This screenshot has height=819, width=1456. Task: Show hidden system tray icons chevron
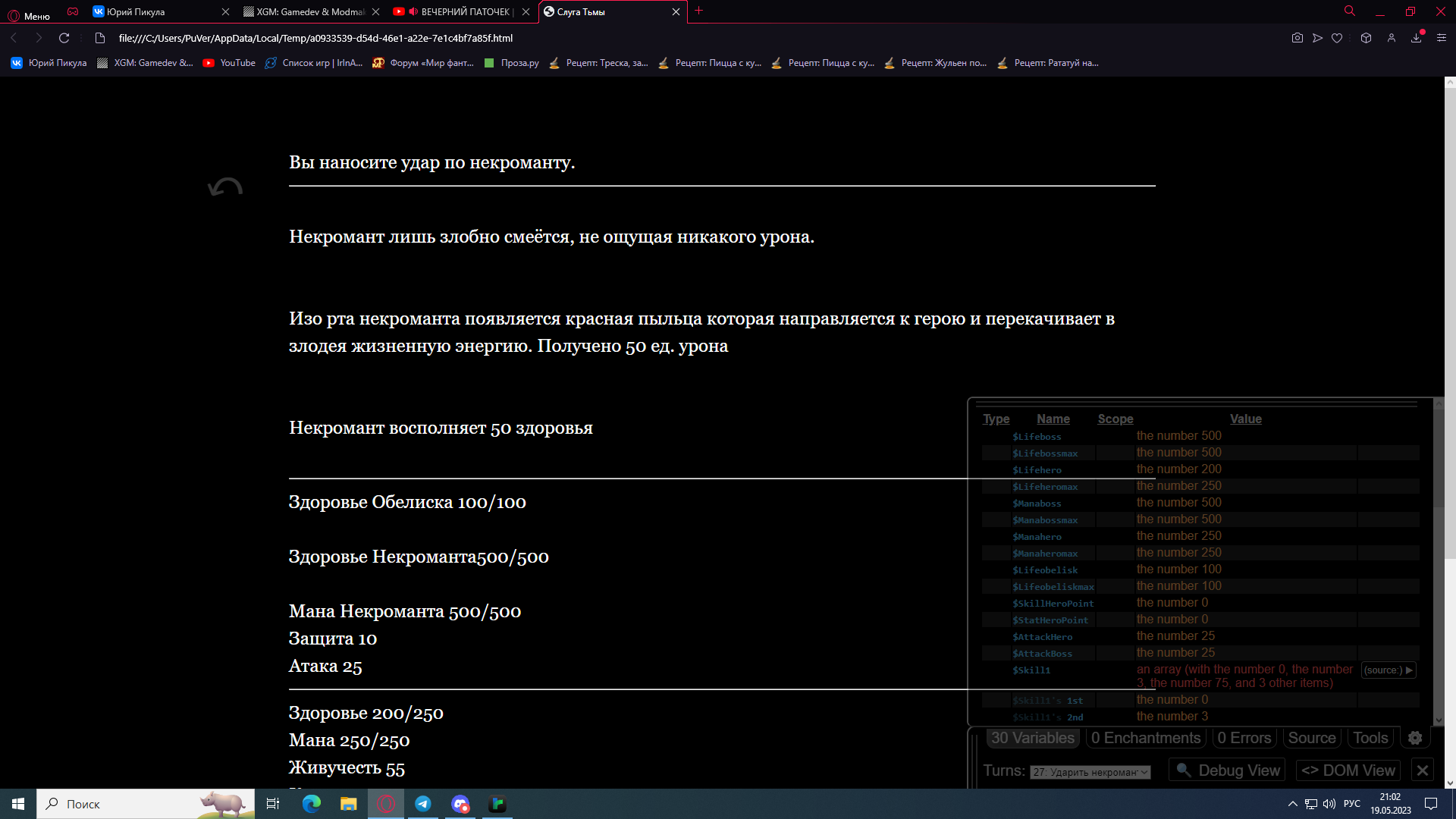[1292, 804]
